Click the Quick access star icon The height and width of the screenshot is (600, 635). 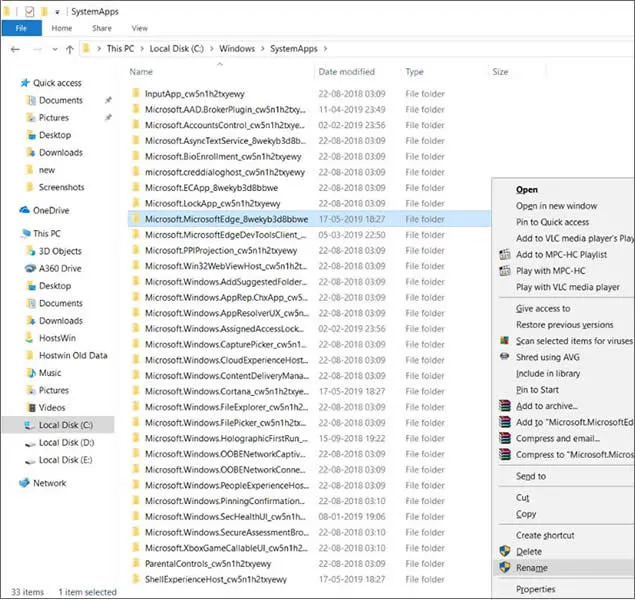coord(25,83)
